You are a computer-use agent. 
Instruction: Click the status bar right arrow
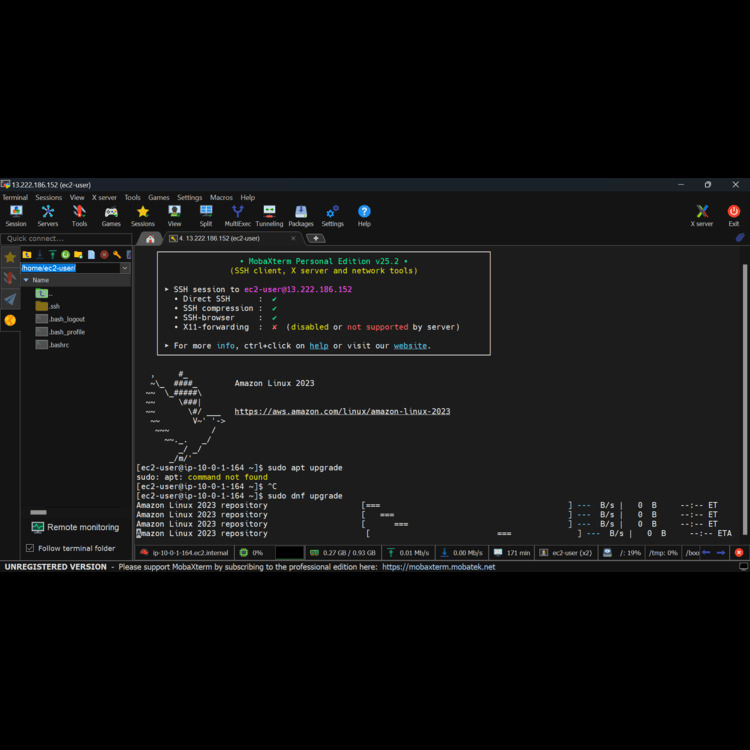click(x=721, y=552)
